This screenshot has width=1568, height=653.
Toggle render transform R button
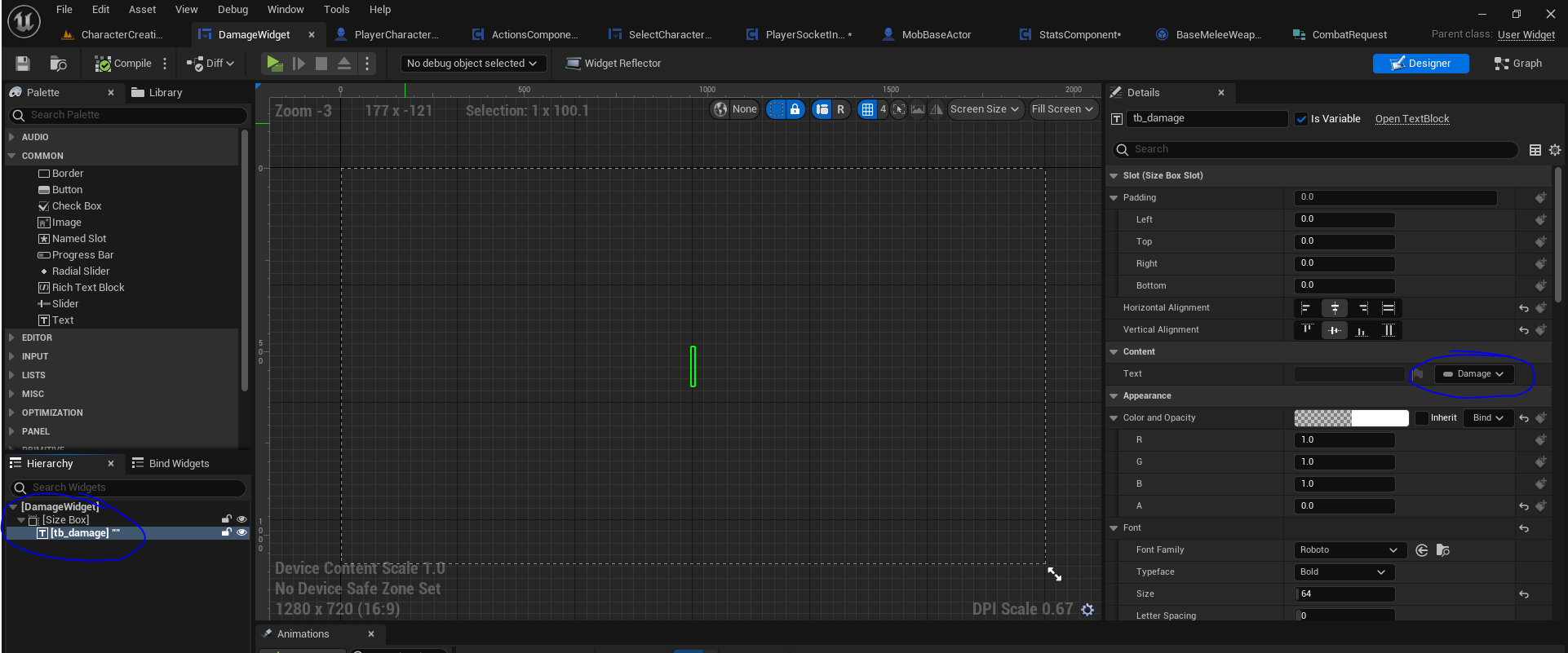point(840,109)
